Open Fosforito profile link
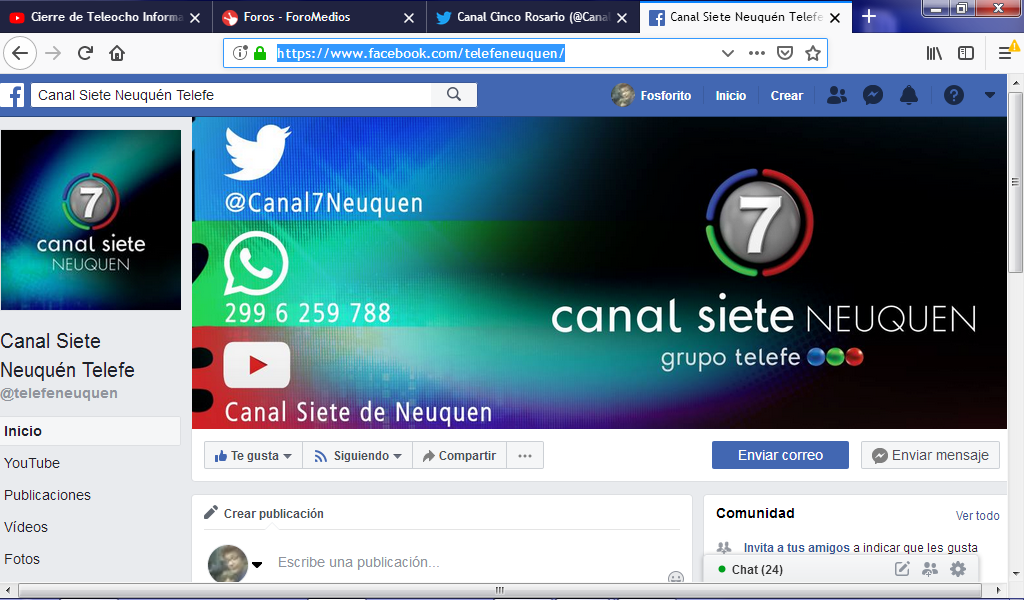Screen dimensions: 1024x600 tap(652, 95)
